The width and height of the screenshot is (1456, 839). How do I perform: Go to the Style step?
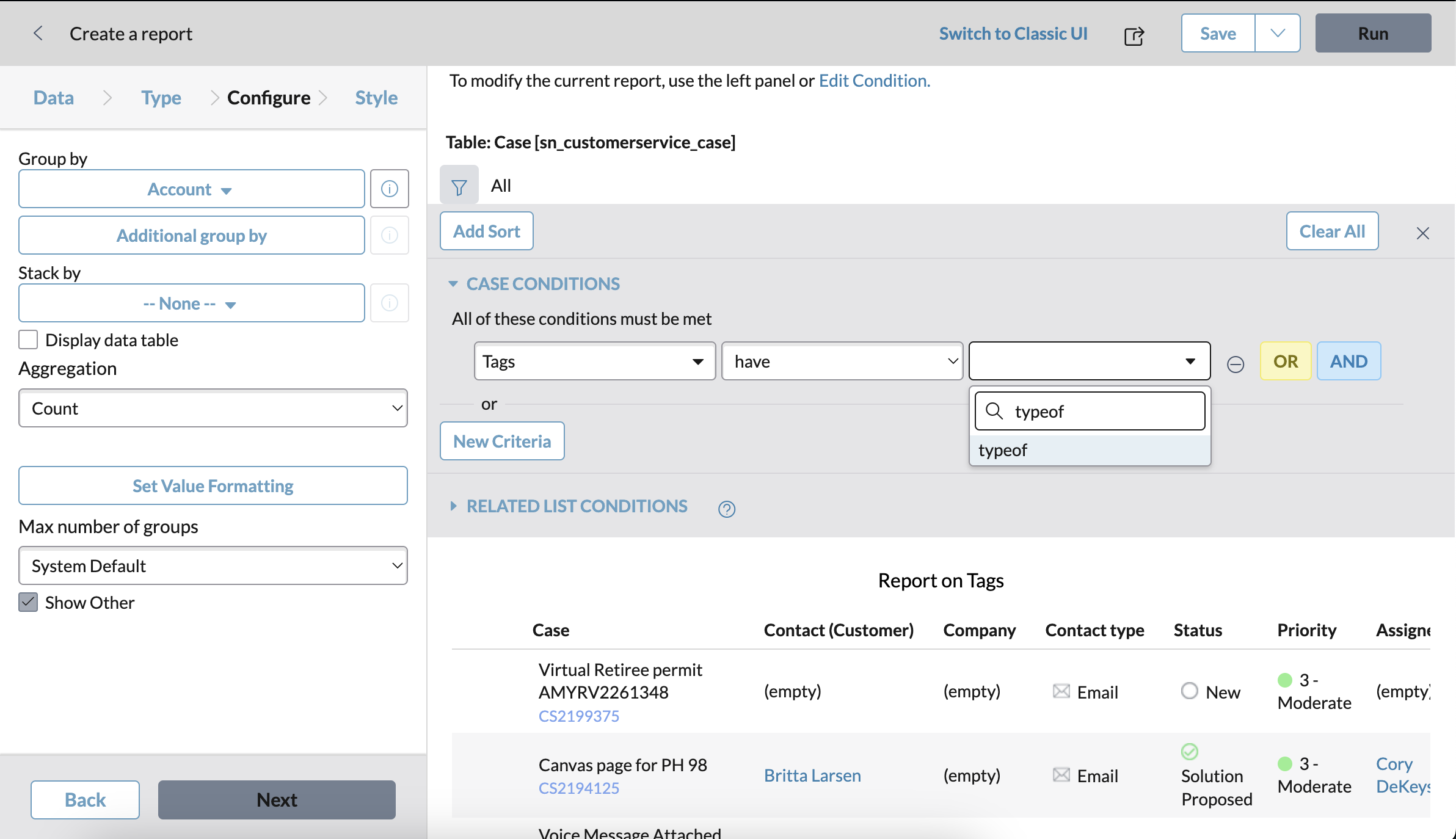376,97
